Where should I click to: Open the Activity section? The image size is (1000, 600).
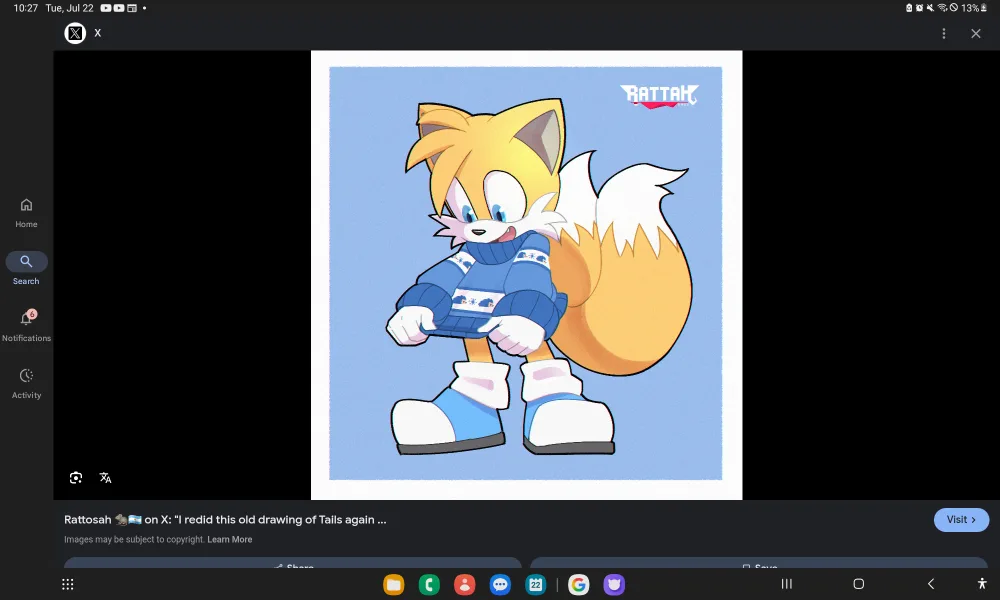26,382
